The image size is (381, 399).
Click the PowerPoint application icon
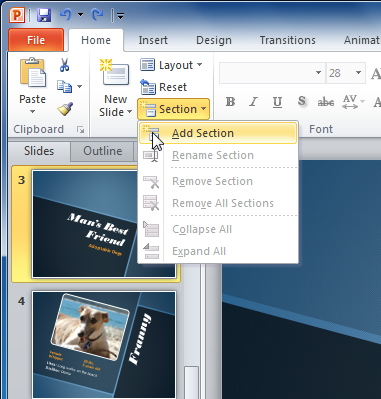[x=17, y=15]
